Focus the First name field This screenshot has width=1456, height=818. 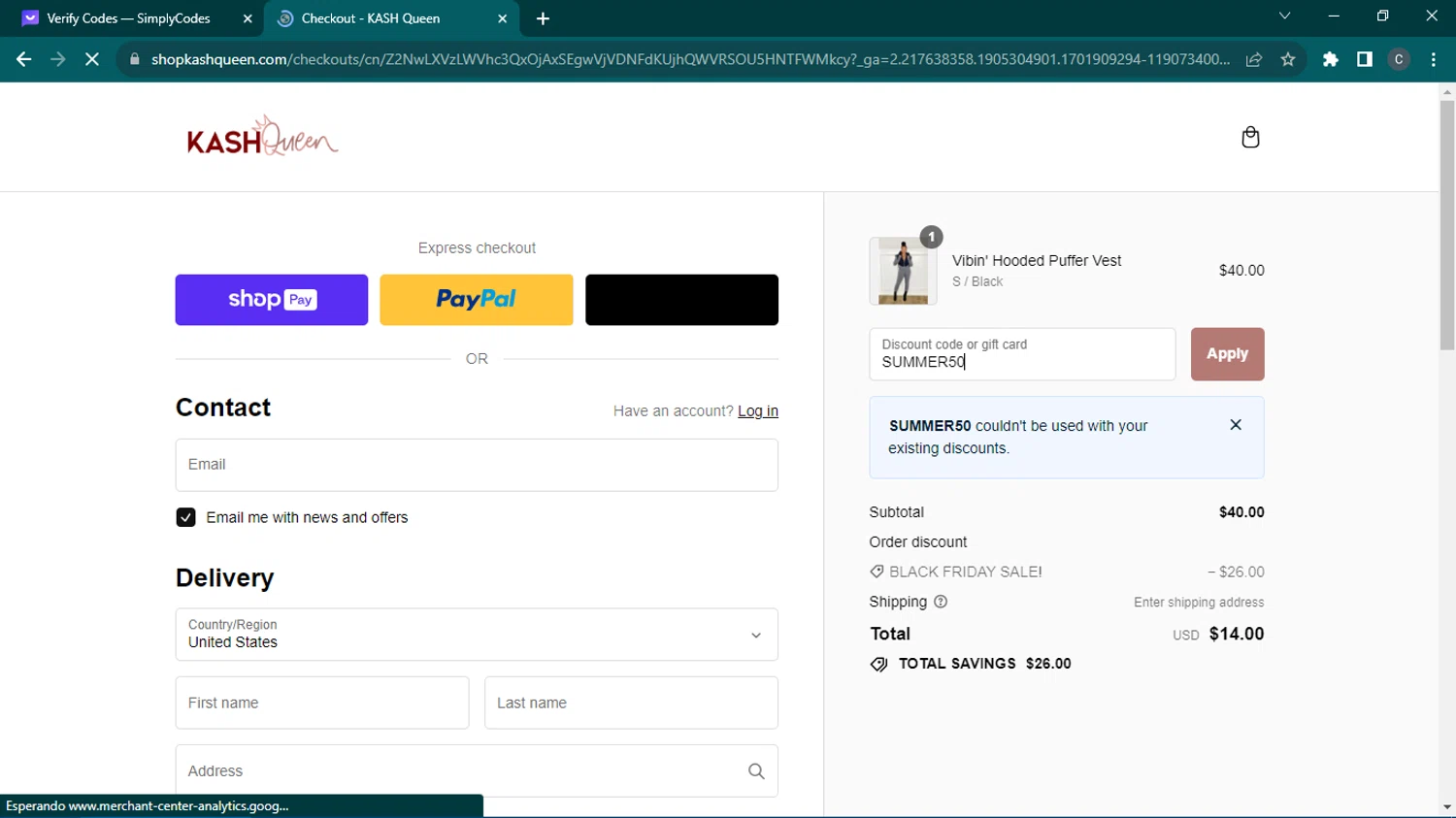(322, 703)
